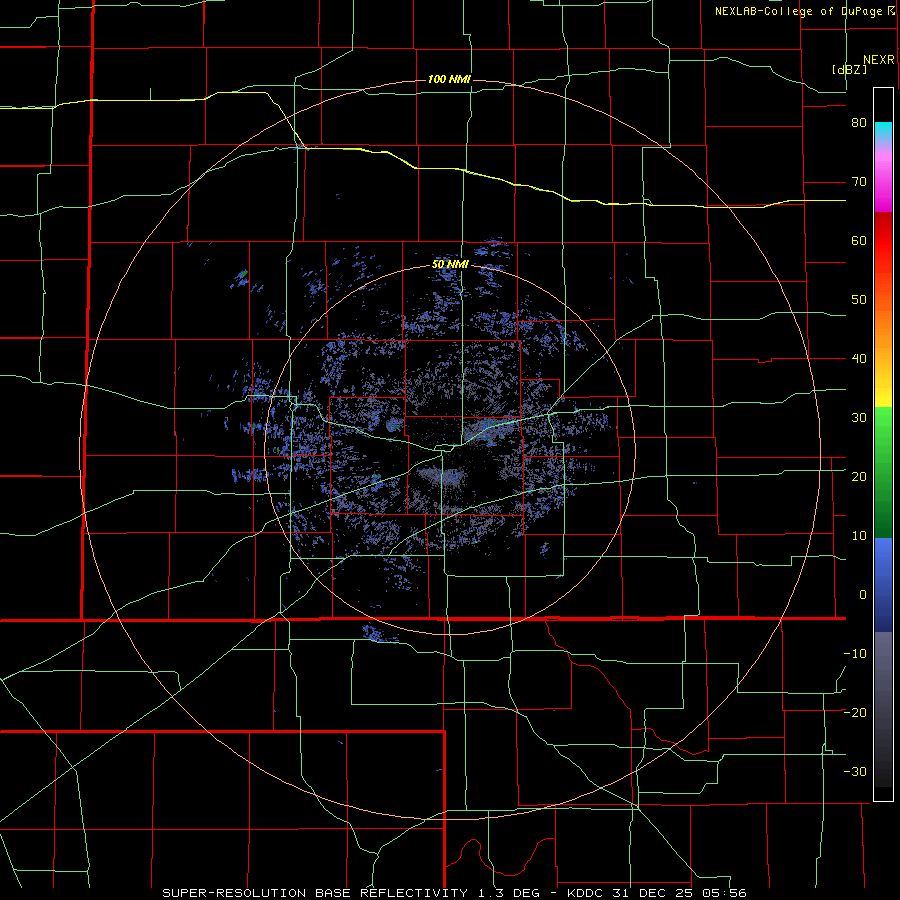This screenshot has height=900, width=900.
Task: Click the 20 dBZ scale value
Action: click(x=859, y=476)
